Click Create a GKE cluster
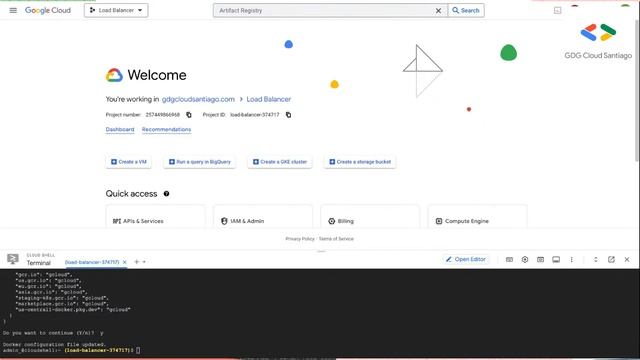640x360 pixels. [x=280, y=162]
